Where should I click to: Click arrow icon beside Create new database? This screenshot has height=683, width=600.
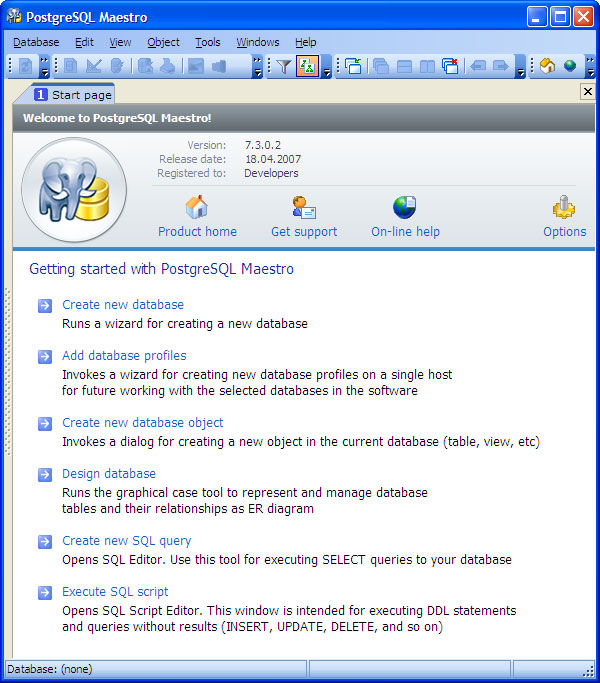point(45,305)
